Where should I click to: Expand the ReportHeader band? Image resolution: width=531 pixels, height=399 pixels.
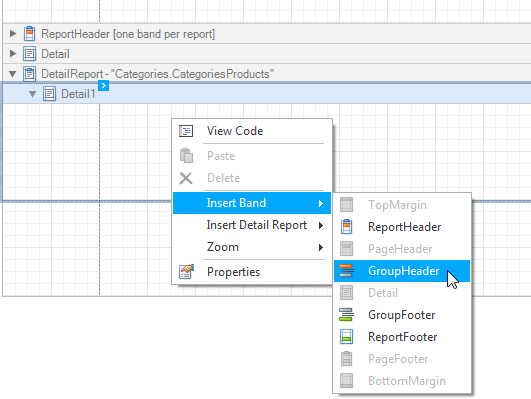[x=13, y=34]
